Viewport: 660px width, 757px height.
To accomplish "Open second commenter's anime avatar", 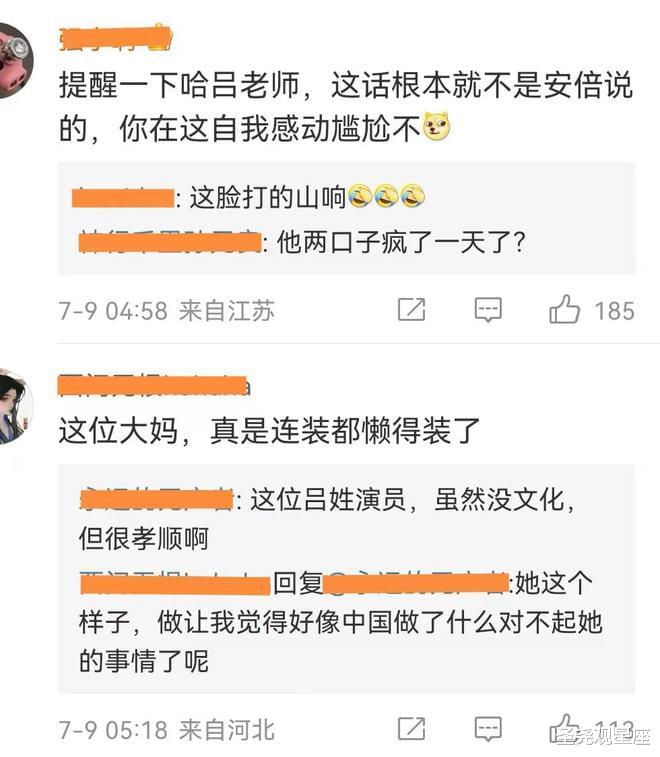I will pos(14,407).
